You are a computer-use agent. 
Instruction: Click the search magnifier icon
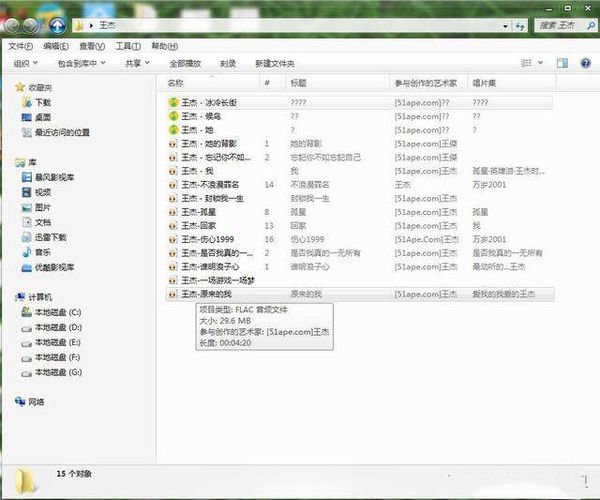click(590, 26)
